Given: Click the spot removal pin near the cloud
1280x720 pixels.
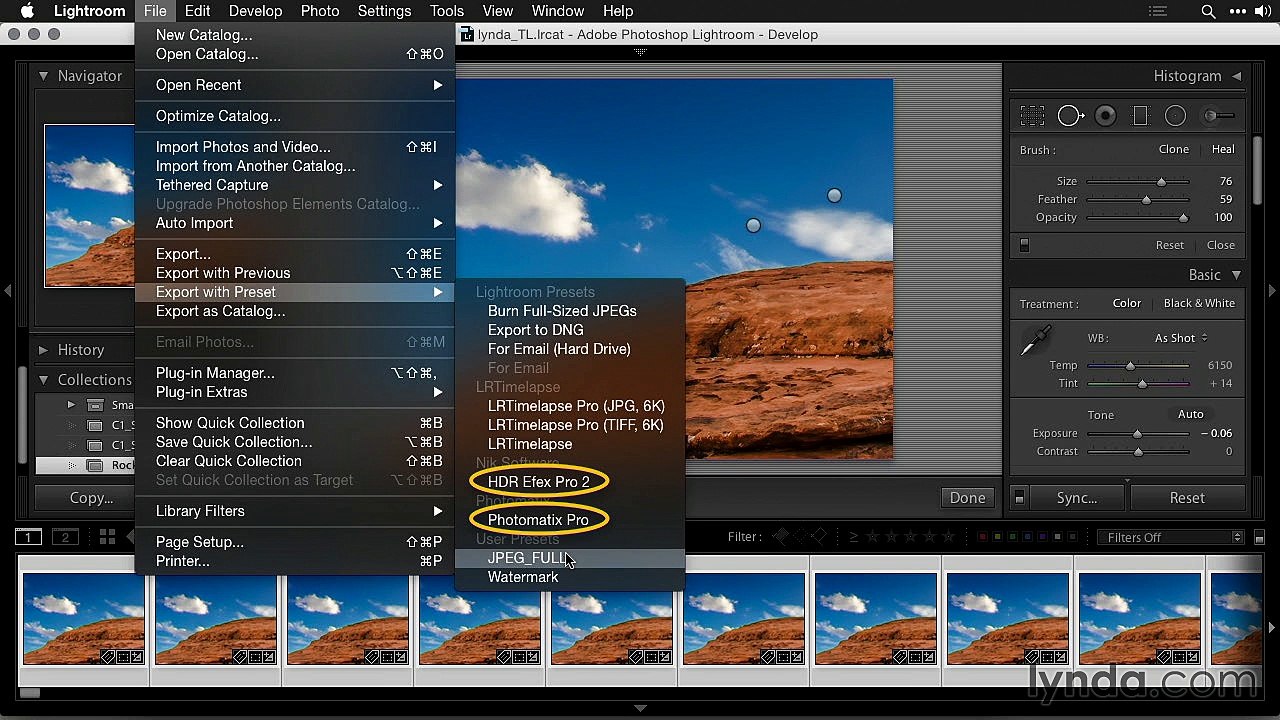Looking at the screenshot, I should [753, 226].
